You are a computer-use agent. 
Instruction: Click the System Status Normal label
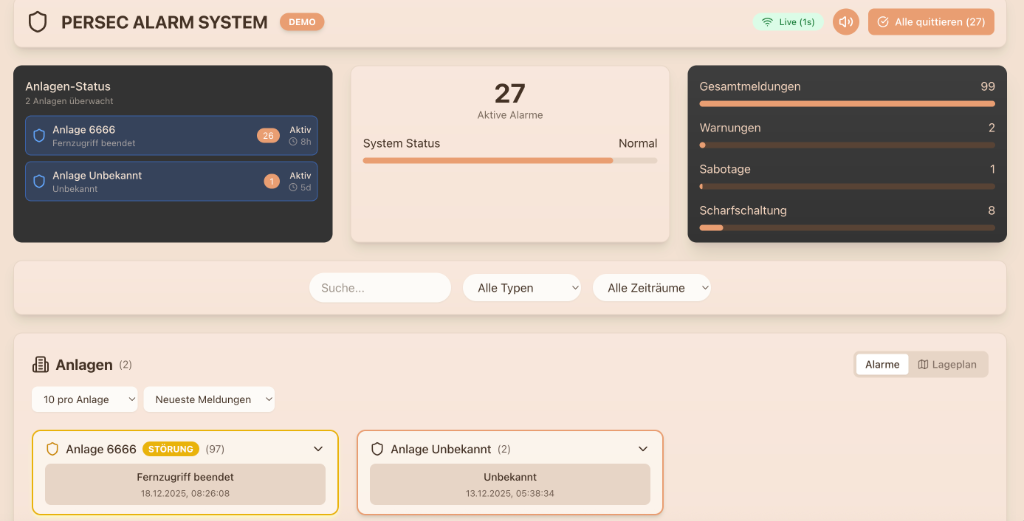coord(638,143)
